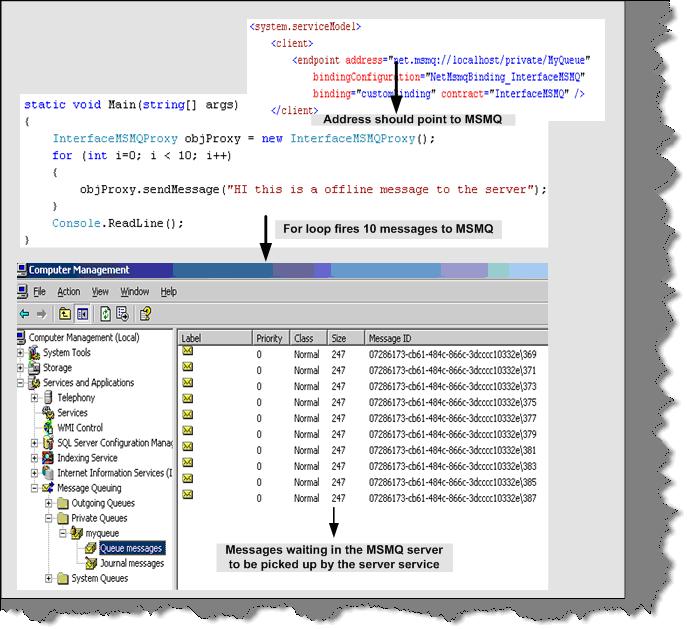Select message ID ending in \383
Screen dimensions: 687x629
pos(453,466)
